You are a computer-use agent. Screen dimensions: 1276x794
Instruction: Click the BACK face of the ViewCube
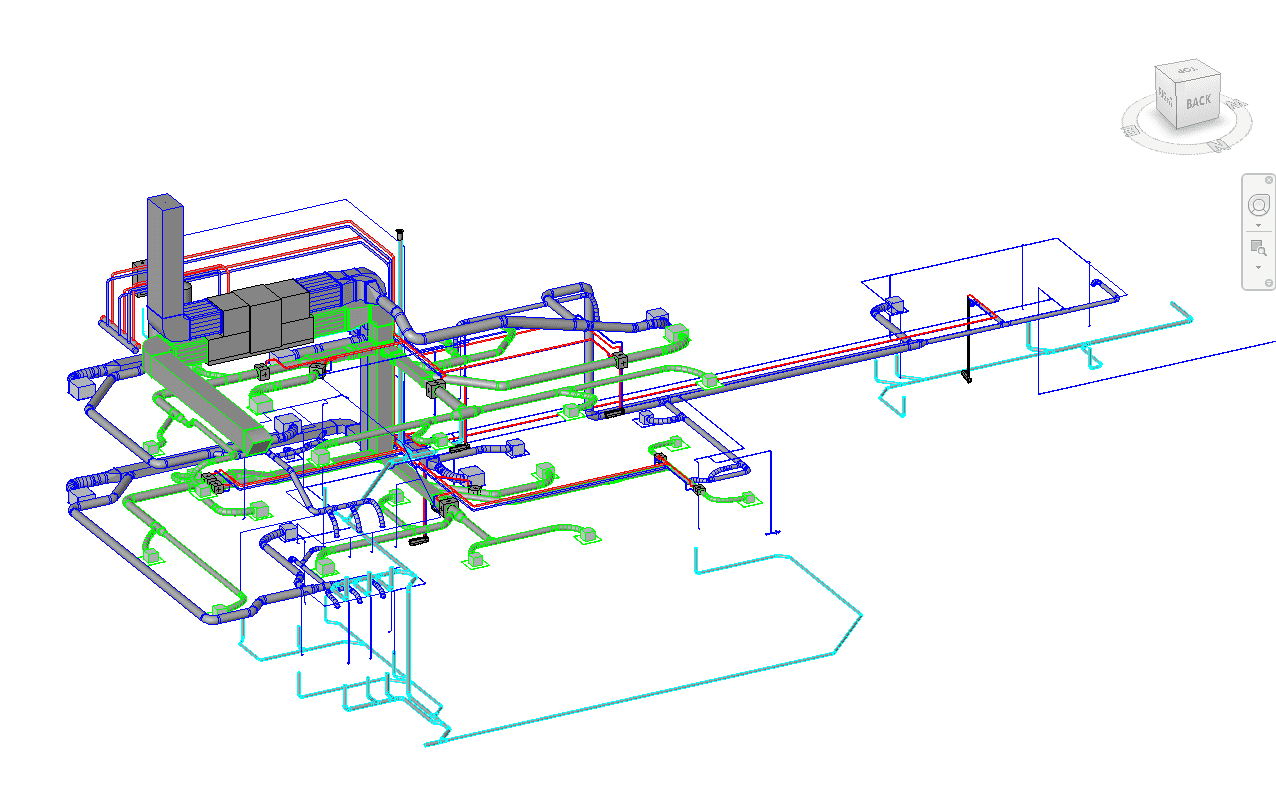pyautogui.click(x=1198, y=101)
